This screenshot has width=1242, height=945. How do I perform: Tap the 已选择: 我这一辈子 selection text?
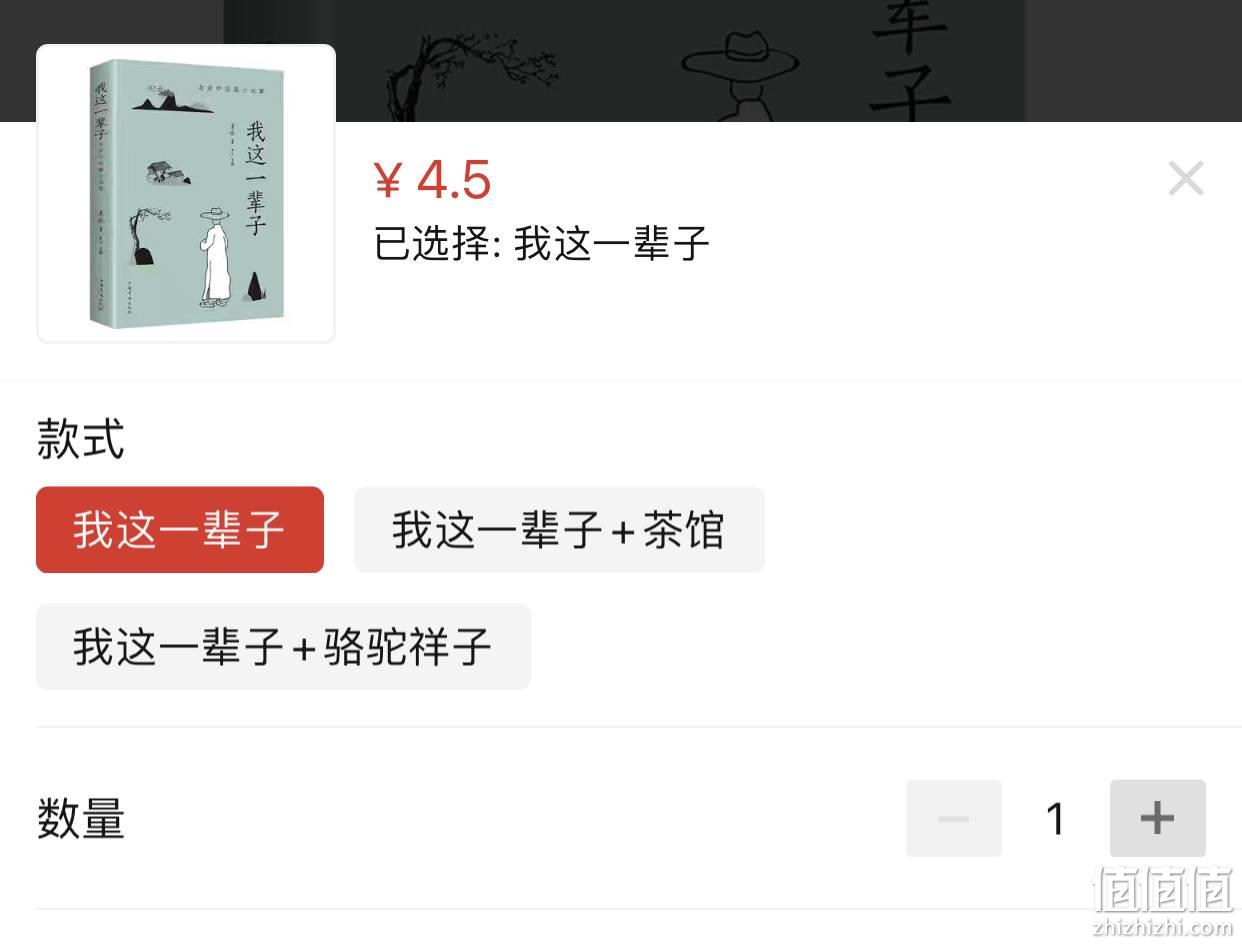coord(541,243)
